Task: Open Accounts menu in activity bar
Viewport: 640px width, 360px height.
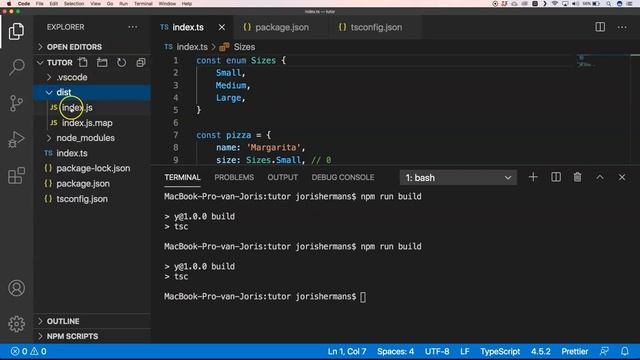Action: [x=16, y=288]
